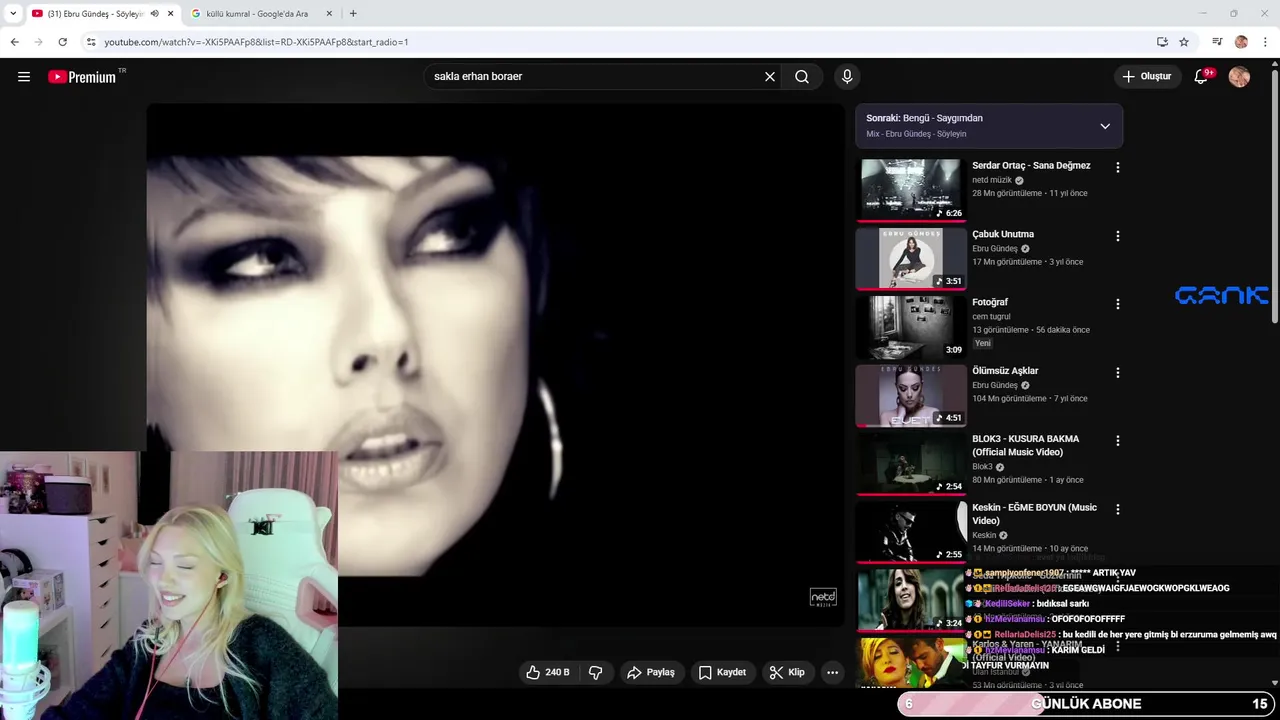Reload the current page
The image size is (1280, 720).
[x=63, y=42]
